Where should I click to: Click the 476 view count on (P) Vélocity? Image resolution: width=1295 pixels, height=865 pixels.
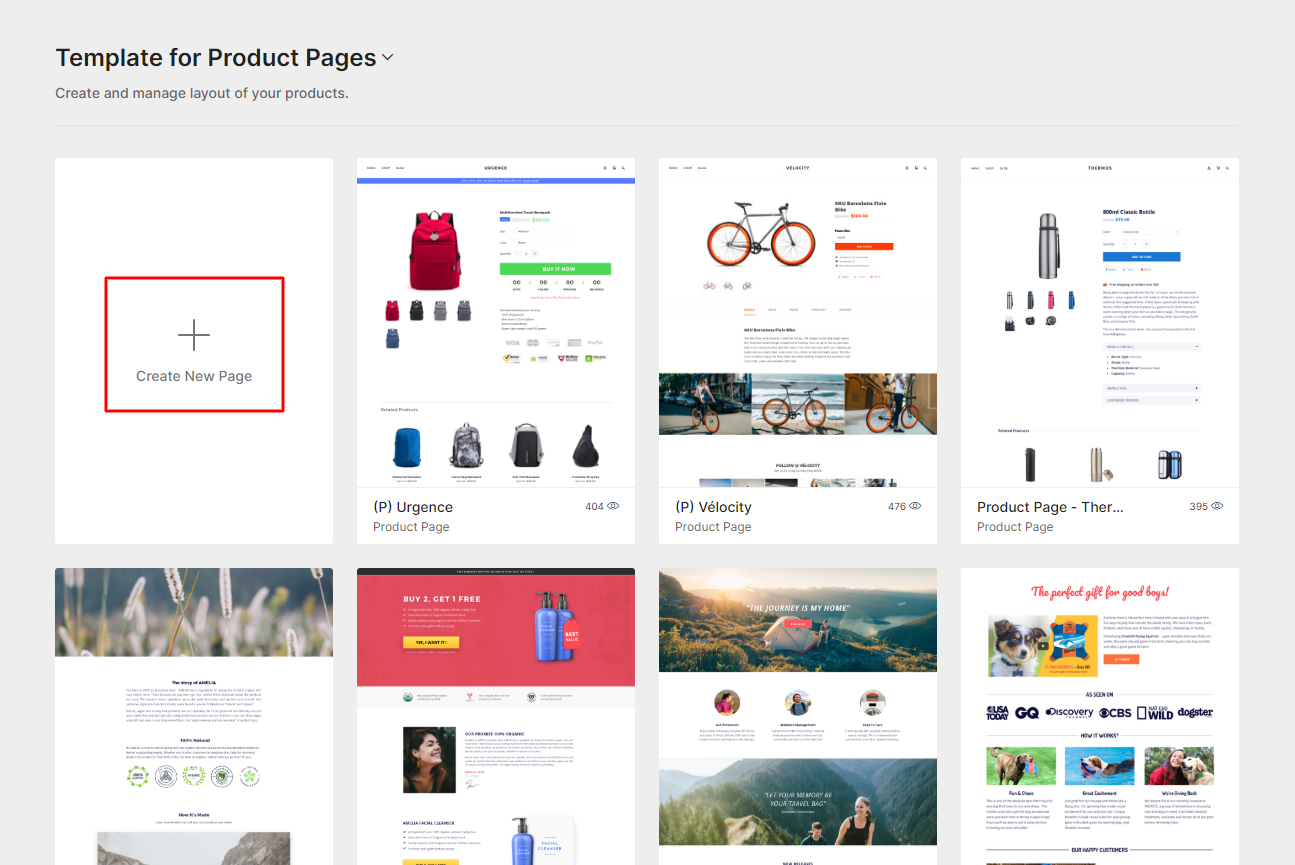pos(897,506)
